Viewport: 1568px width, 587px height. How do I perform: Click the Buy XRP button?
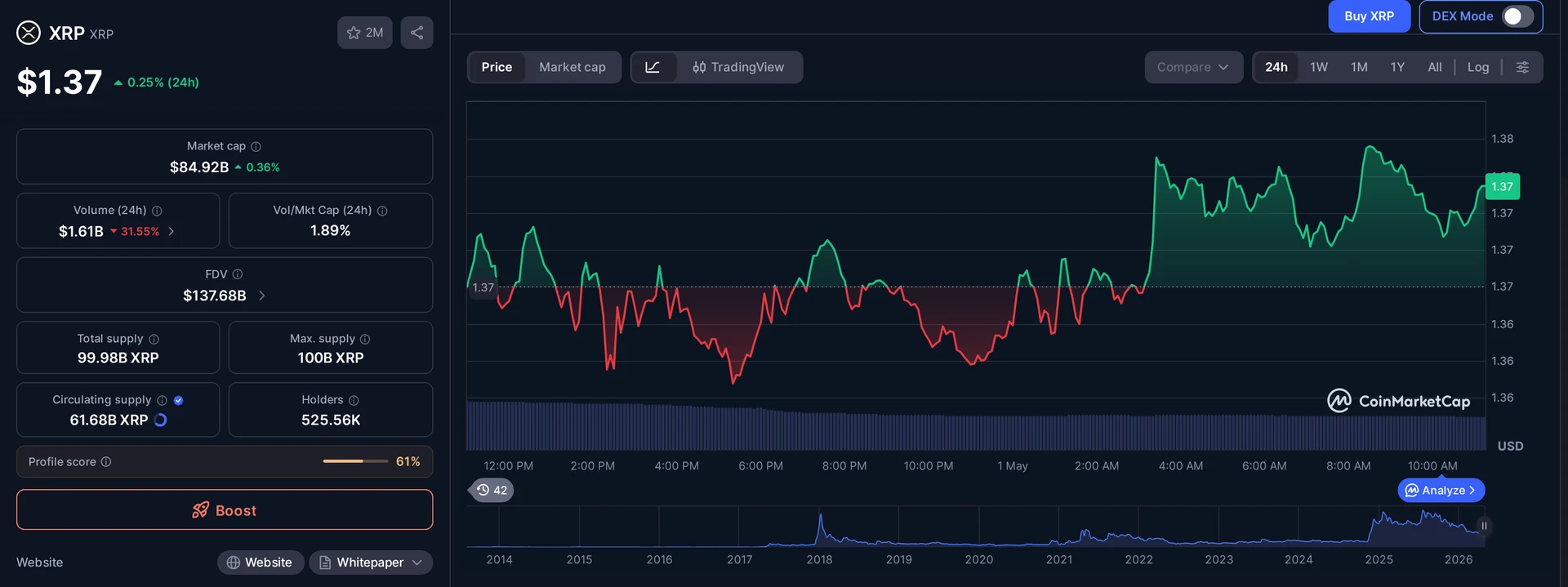point(1370,16)
